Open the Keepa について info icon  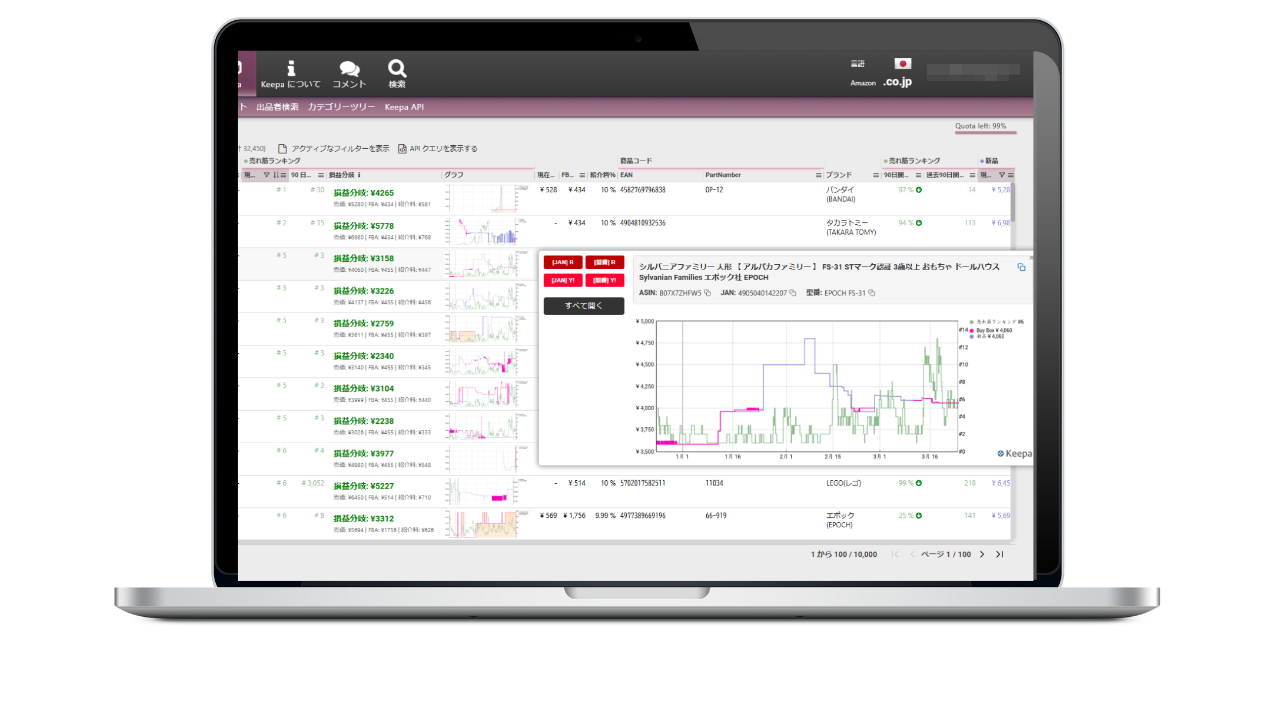point(291,69)
